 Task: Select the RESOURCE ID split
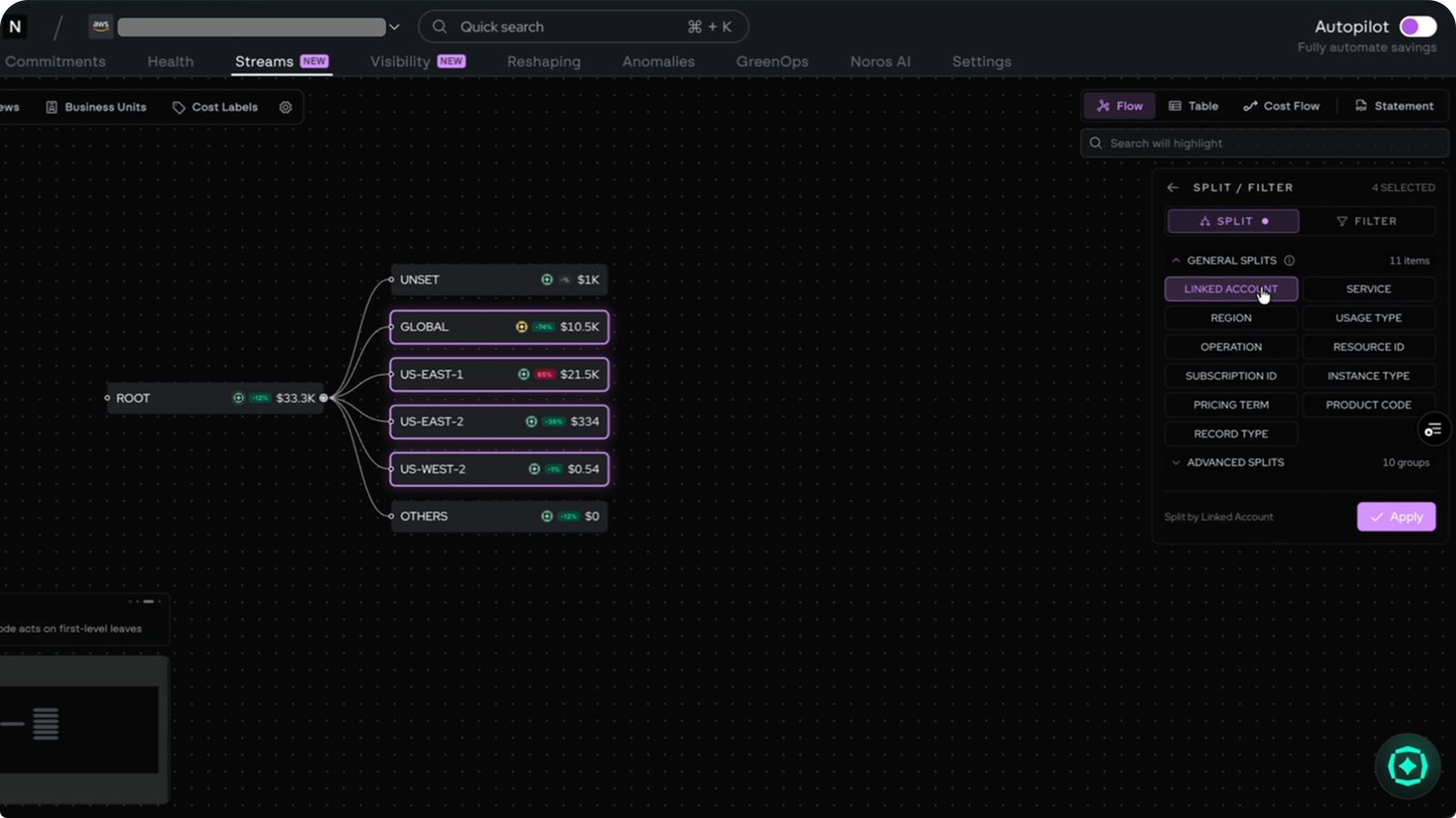pos(1369,347)
